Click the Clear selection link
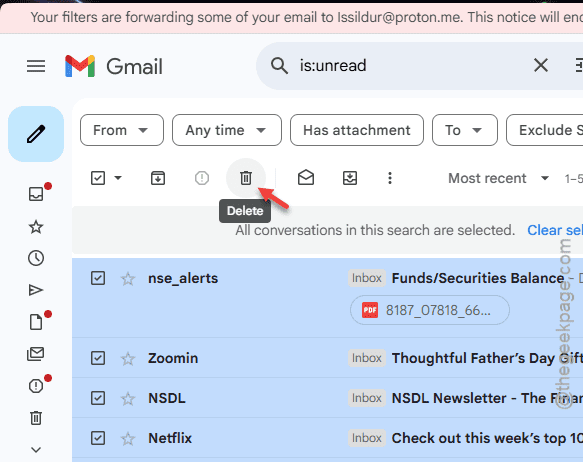The image size is (583, 462). click(555, 230)
